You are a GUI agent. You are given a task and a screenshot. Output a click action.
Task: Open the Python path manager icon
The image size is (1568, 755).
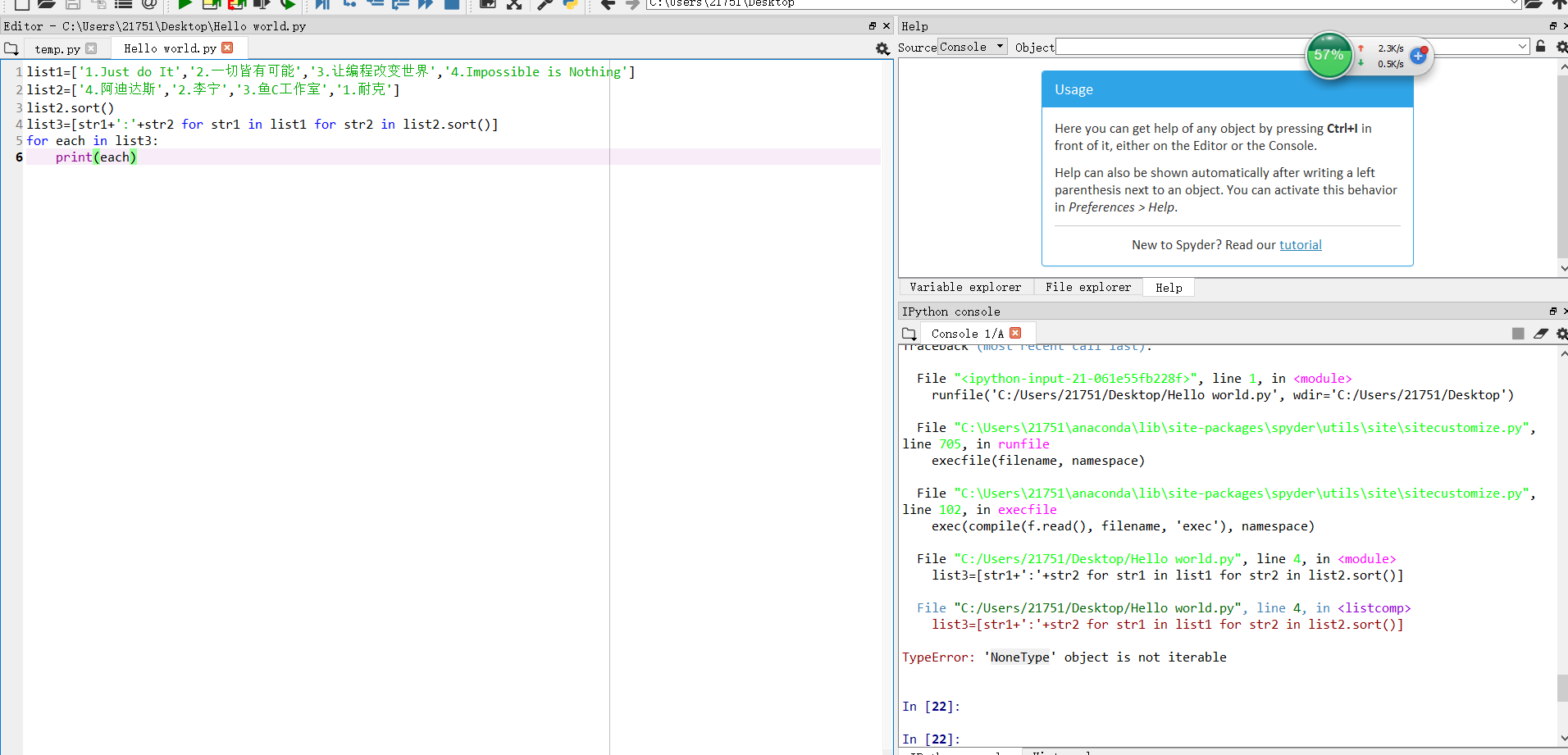click(x=570, y=4)
